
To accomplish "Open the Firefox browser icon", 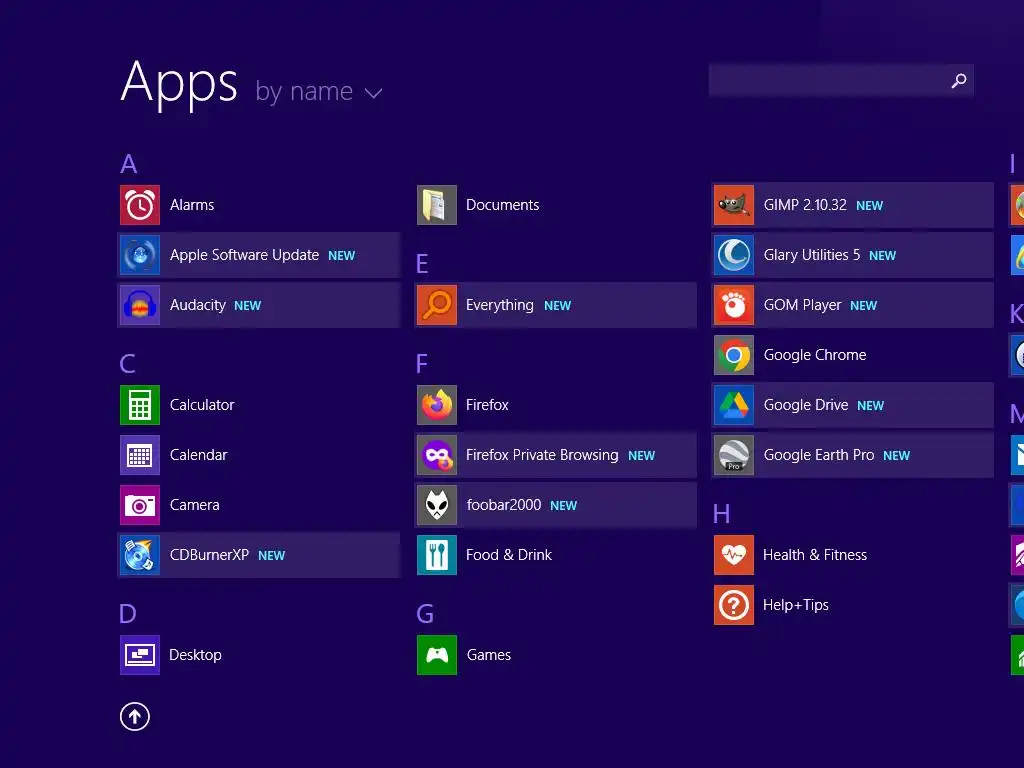I will [437, 405].
